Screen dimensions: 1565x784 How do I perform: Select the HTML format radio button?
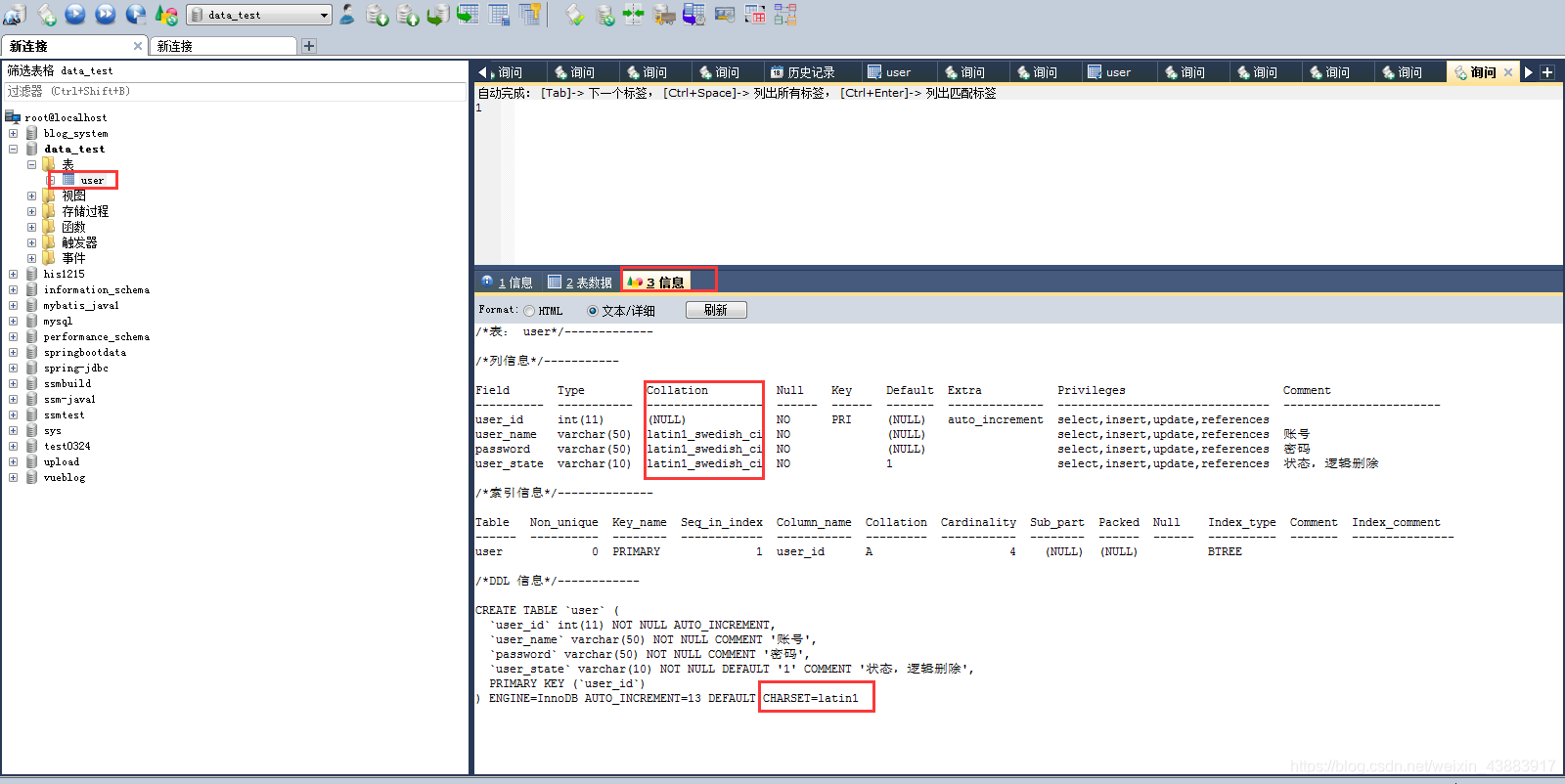point(529,311)
